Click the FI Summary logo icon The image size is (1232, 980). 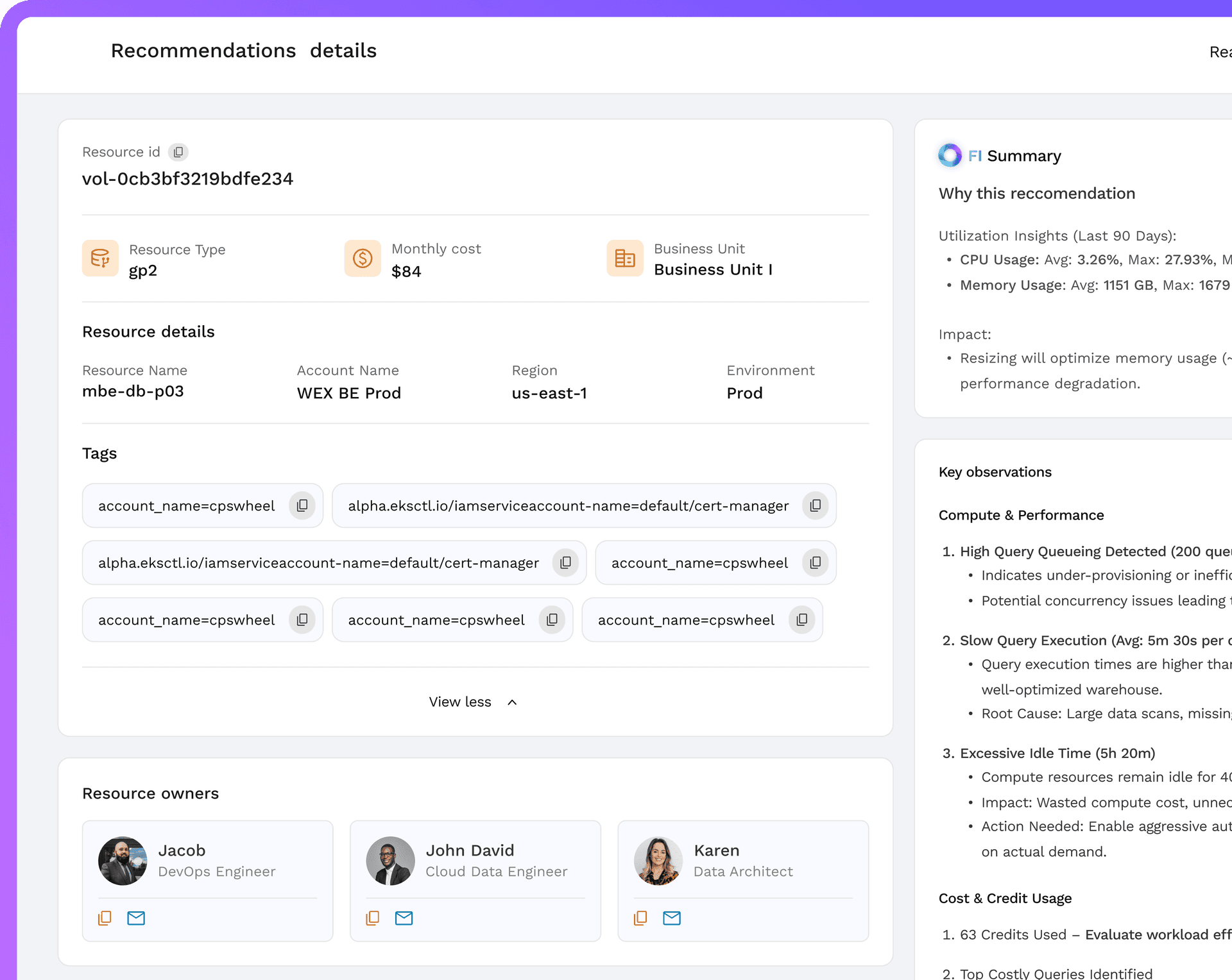pos(950,155)
